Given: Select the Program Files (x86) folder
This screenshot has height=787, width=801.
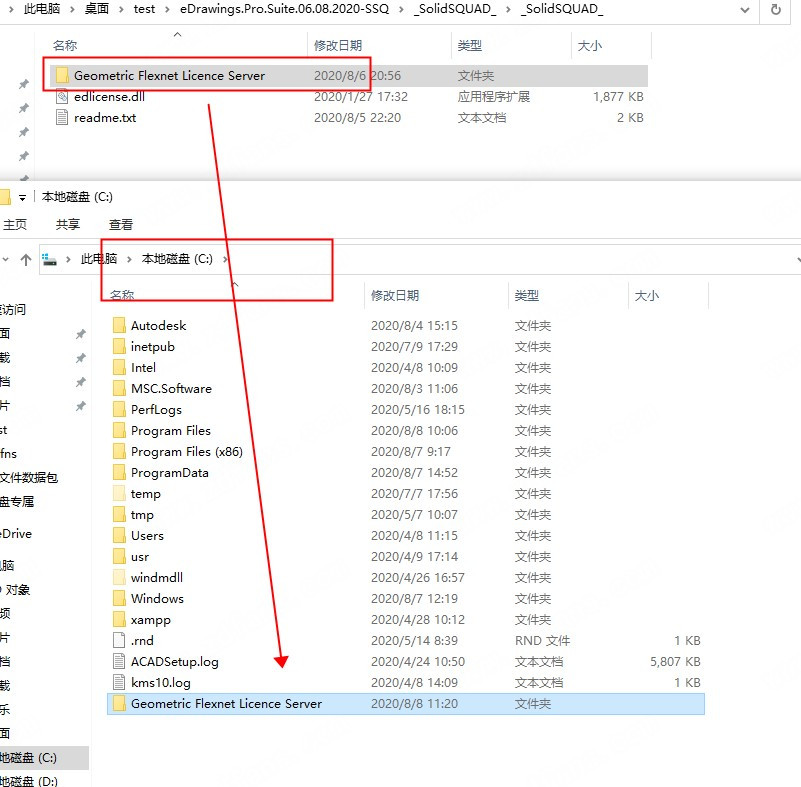Looking at the screenshot, I should (x=408, y=451).
